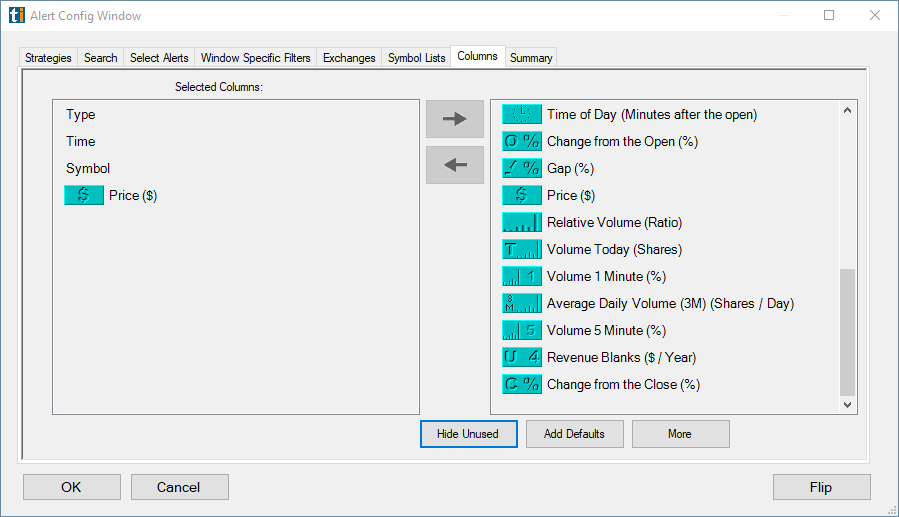Click the Add Defaults button
This screenshot has width=899, height=517.
click(x=574, y=434)
